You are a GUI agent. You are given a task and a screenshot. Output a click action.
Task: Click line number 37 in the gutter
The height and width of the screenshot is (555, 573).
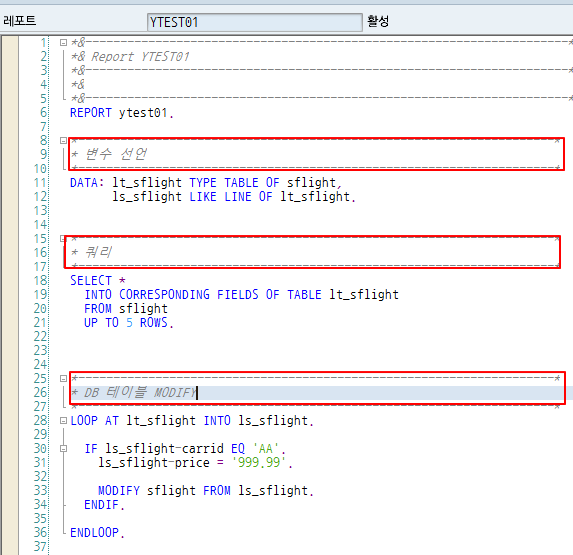[41, 546]
